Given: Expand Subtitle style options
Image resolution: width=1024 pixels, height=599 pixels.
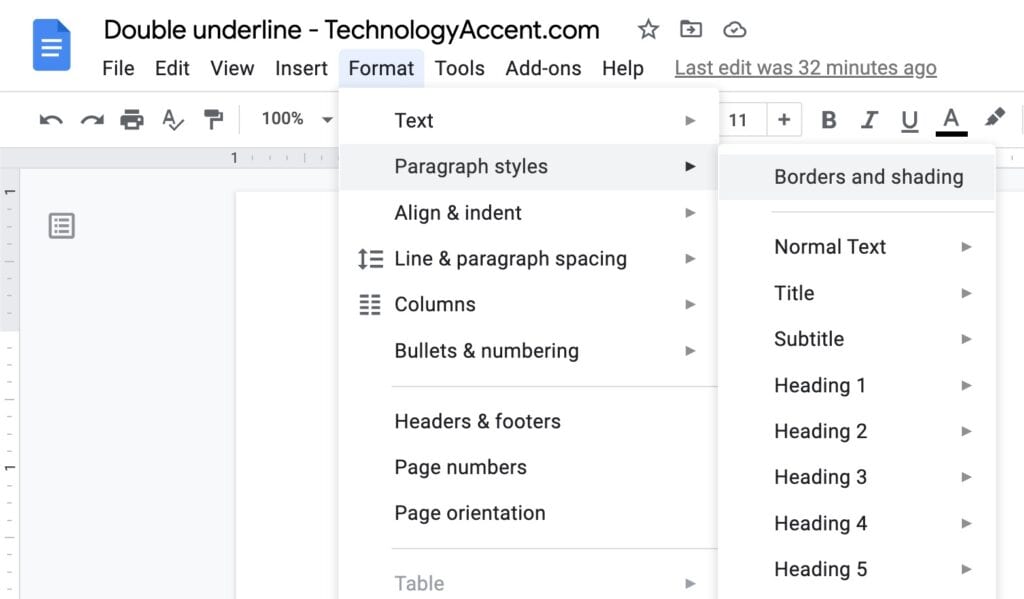Looking at the screenshot, I should pos(857,339).
